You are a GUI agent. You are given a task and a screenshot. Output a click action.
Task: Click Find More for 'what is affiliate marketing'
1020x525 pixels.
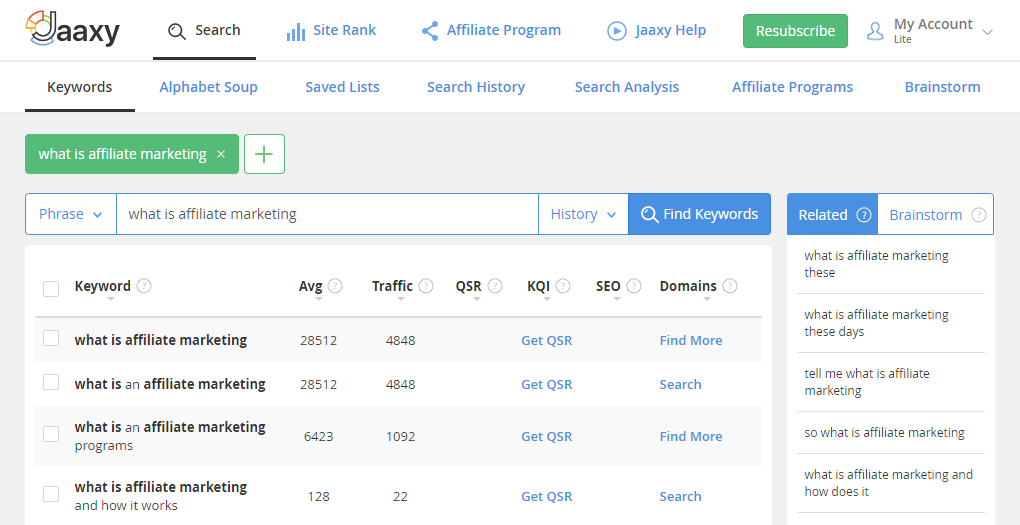(691, 340)
